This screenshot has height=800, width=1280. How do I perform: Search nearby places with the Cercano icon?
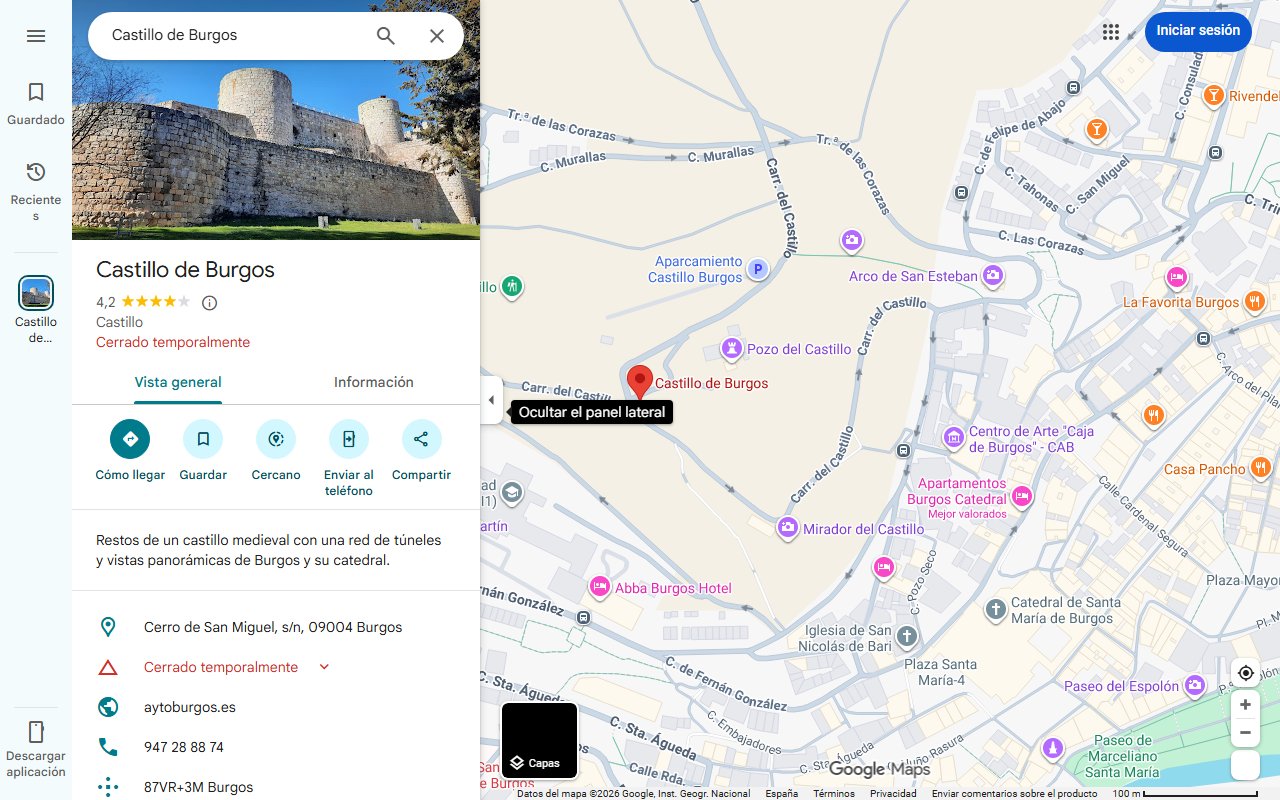click(x=275, y=438)
